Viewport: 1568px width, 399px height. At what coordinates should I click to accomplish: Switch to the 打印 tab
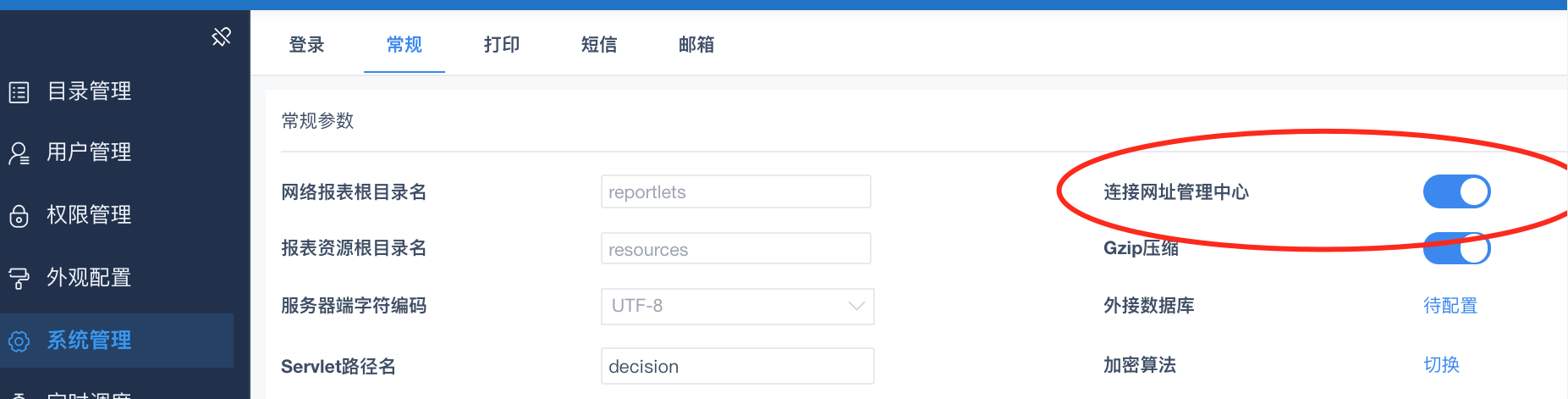click(502, 44)
